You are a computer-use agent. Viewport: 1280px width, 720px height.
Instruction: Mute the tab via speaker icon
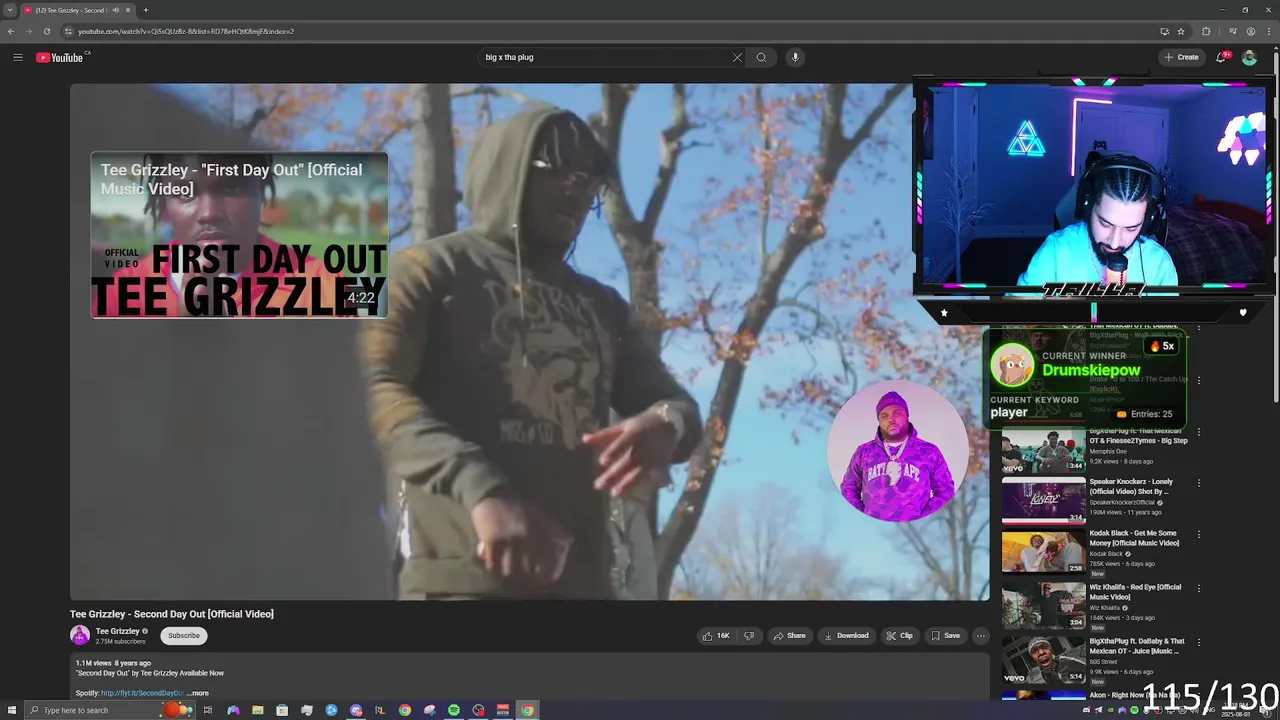116,10
